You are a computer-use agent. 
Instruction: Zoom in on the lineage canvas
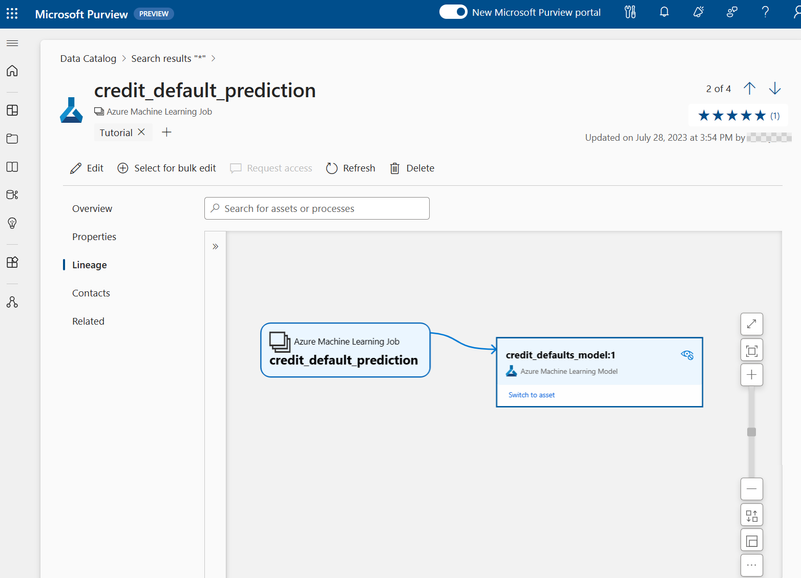coord(751,375)
